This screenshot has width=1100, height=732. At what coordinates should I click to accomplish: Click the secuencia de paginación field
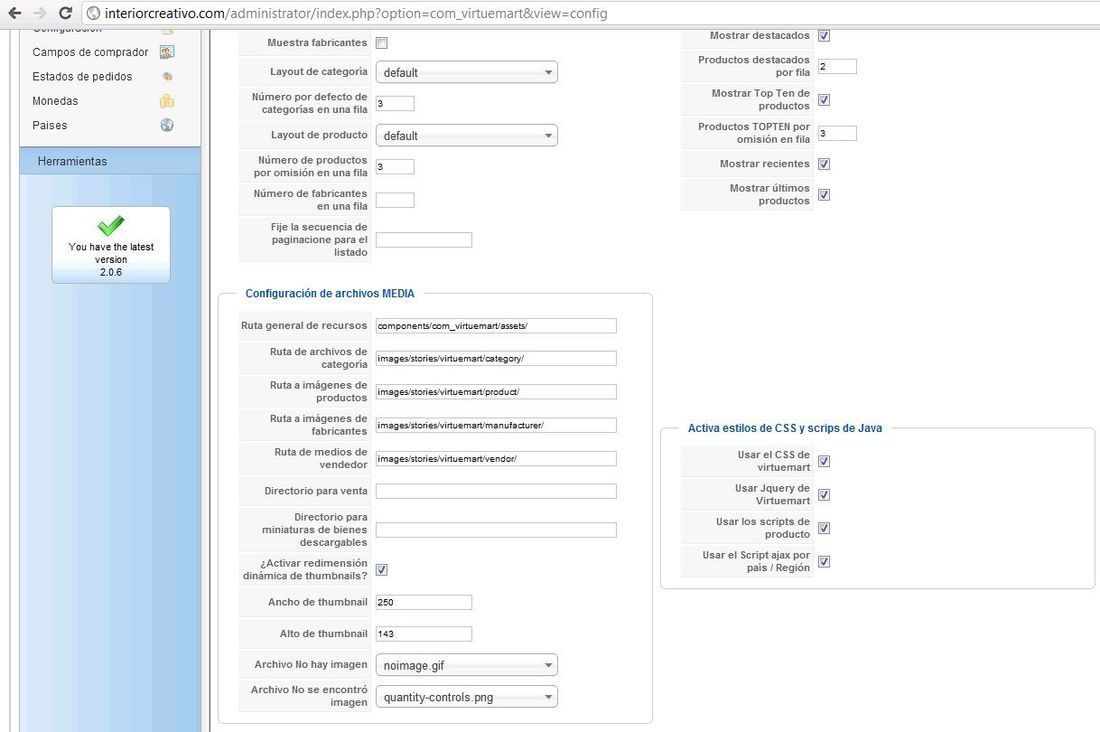tap(424, 240)
